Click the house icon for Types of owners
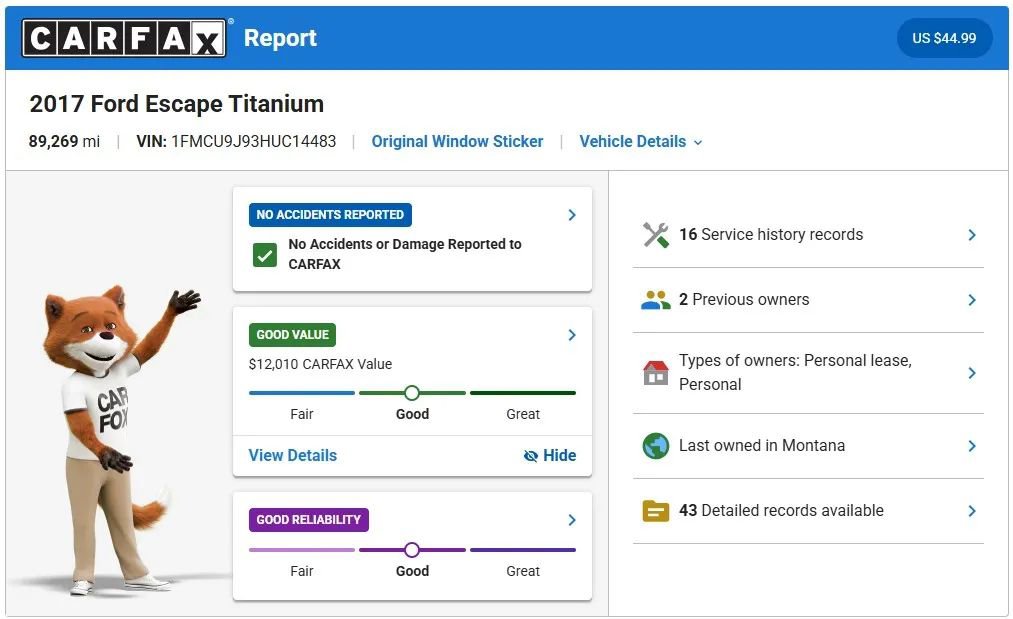The height and width of the screenshot is (619, 1013). pyautogui.click(x=656, y=372)
